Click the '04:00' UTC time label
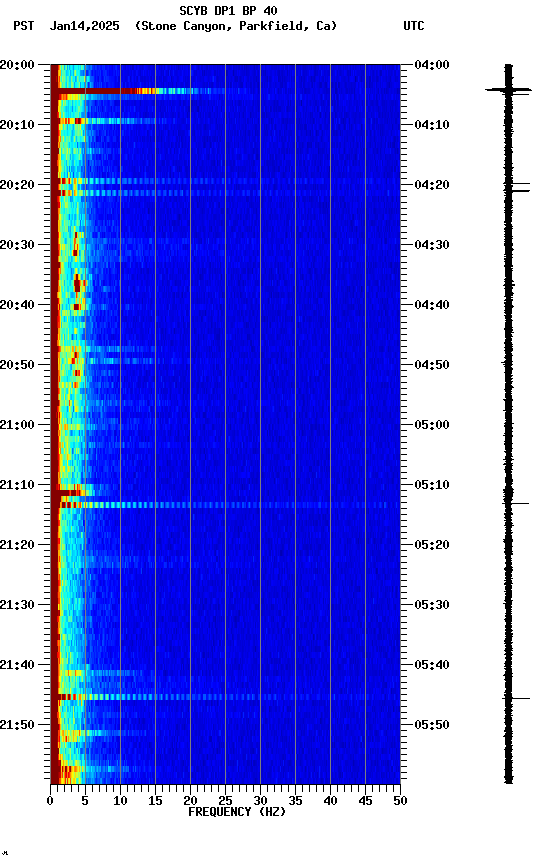 pos(432,65)
